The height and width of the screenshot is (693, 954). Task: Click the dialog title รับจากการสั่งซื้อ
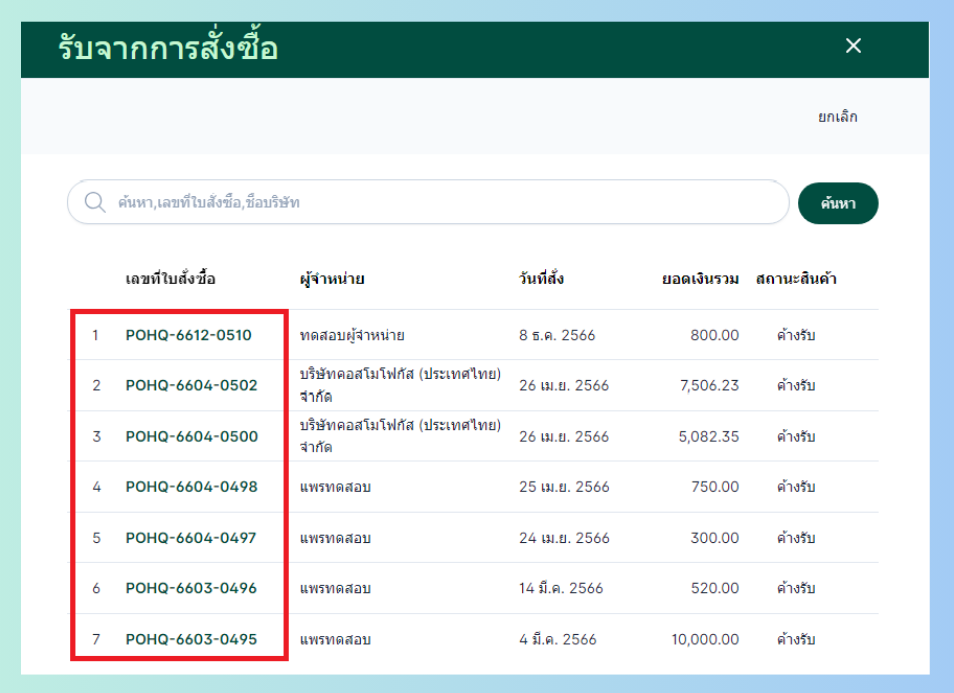tap(168, 46)
